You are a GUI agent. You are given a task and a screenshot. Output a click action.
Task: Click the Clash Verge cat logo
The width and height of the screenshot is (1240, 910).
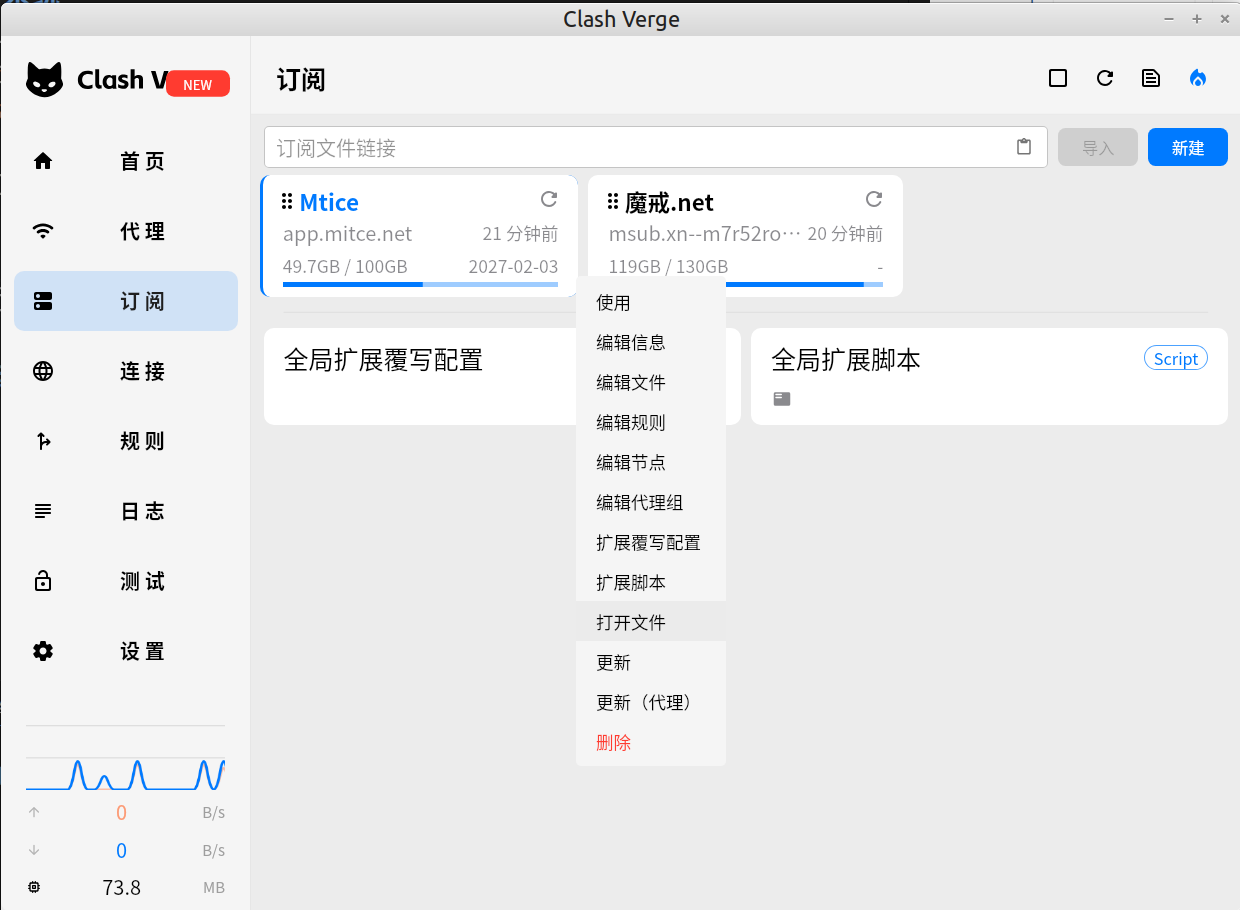pyautogui.click(x=44, y=80)
